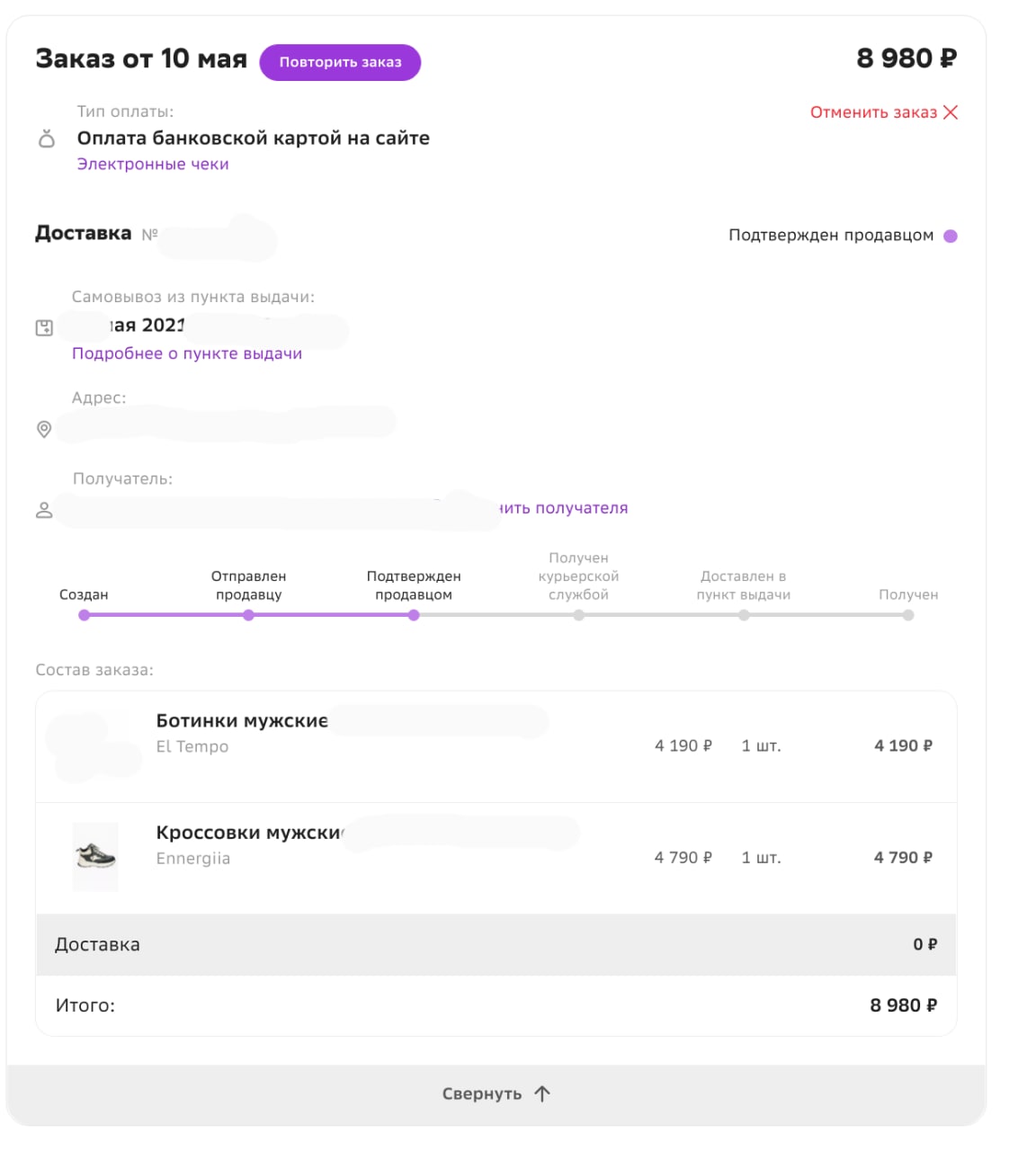The image size is (1036, 1151).
Task: Click the Подтвержден продавцом progress marker
Action: (x=414, y=615)
